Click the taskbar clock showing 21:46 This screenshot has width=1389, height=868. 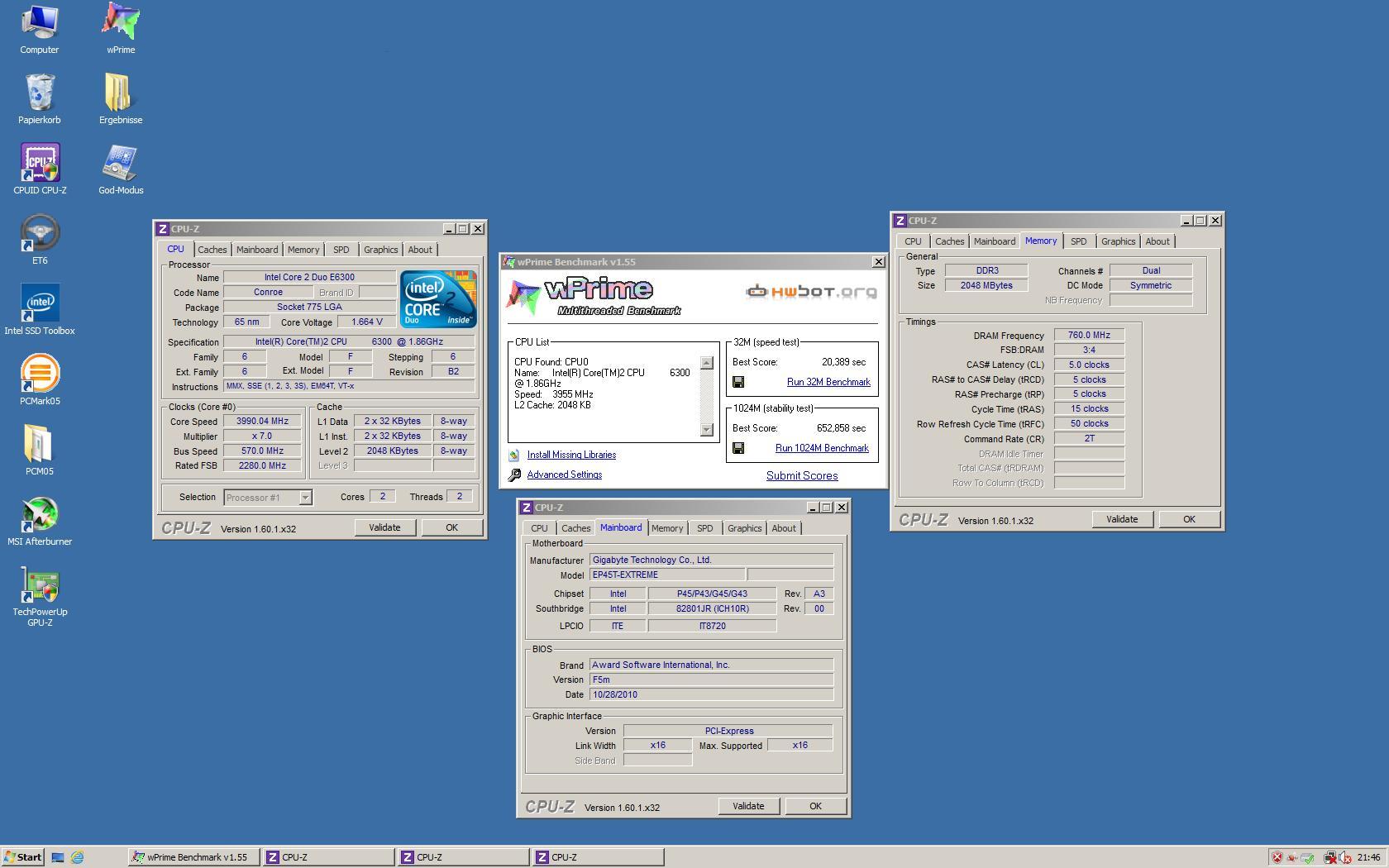click(x=1368, y=857)
